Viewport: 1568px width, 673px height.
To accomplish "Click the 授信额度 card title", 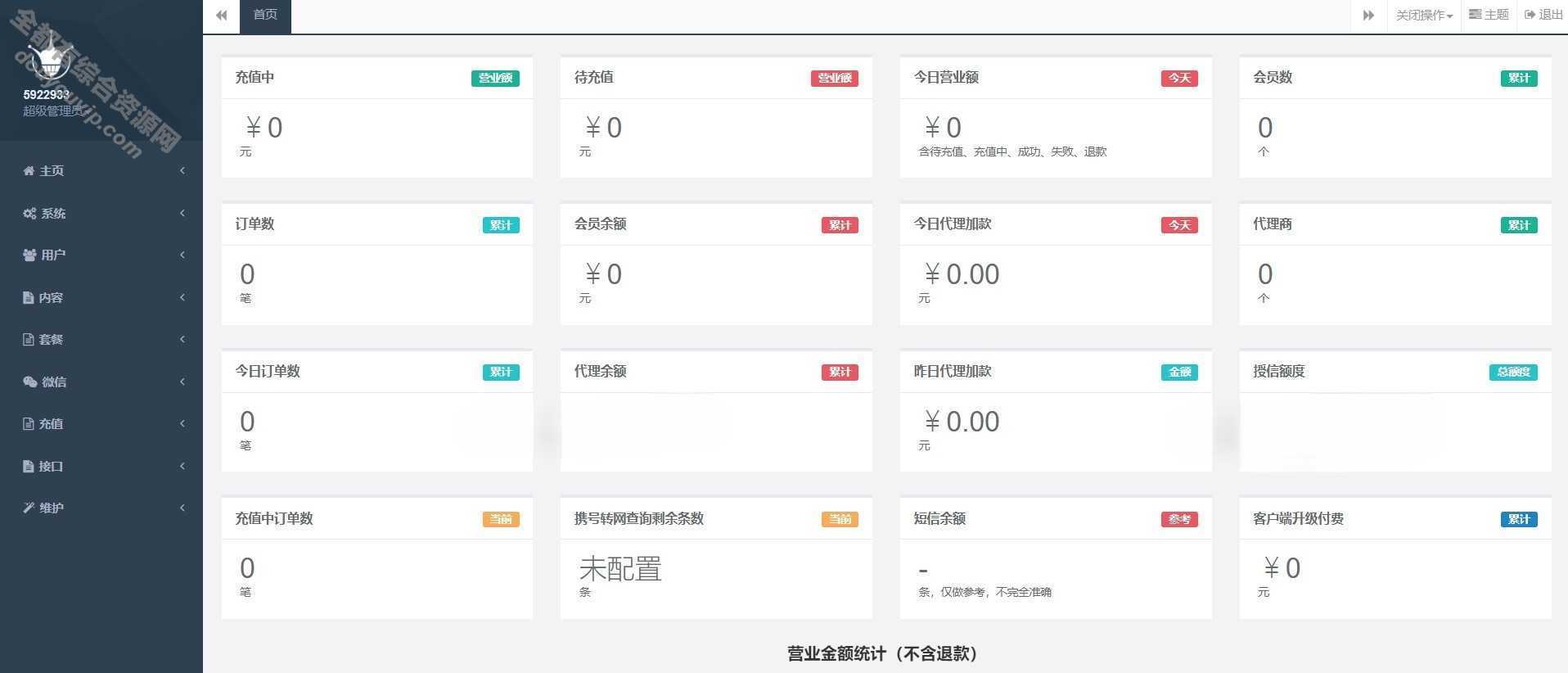I will click(x=1278, y=371).
